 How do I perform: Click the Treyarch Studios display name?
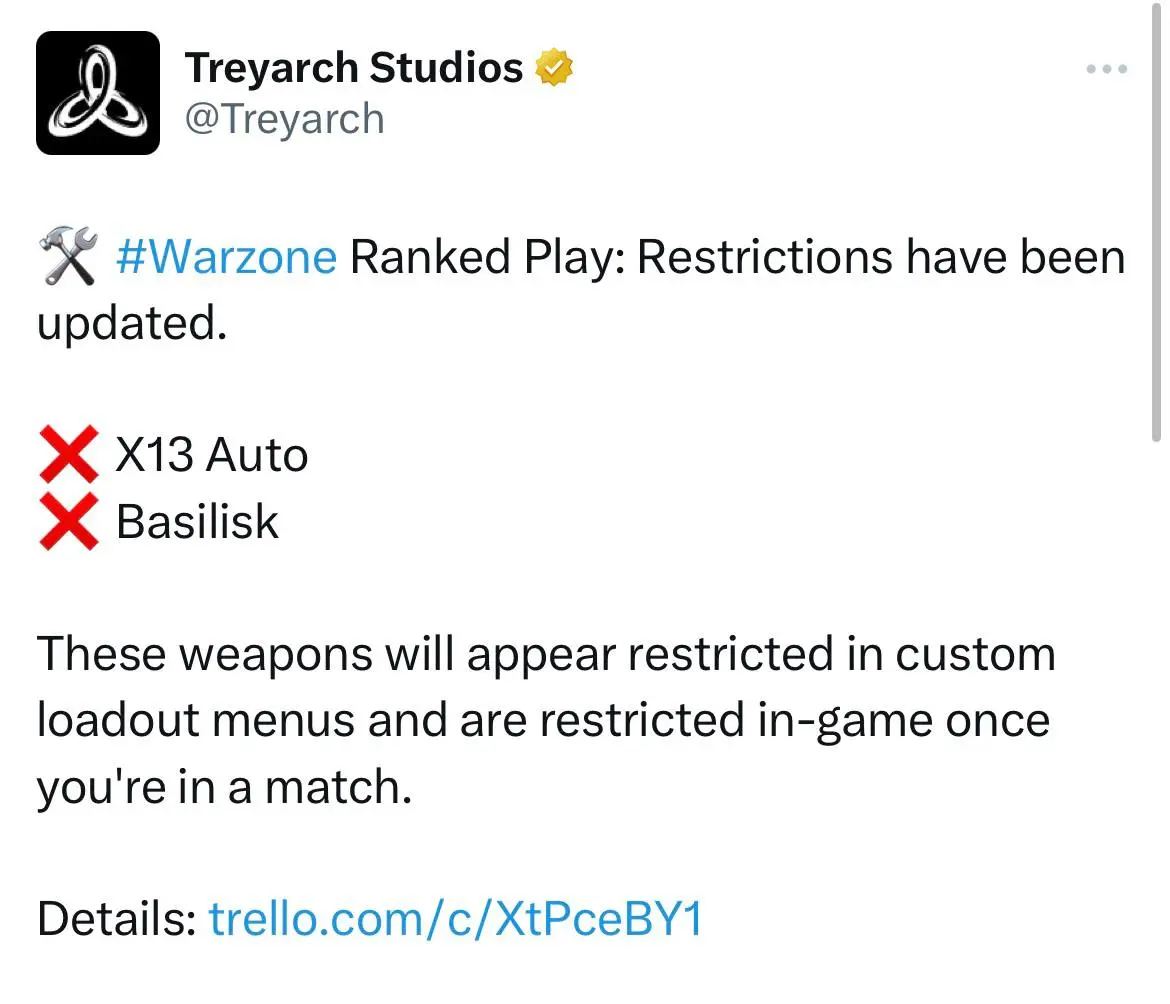coord(354,68)
